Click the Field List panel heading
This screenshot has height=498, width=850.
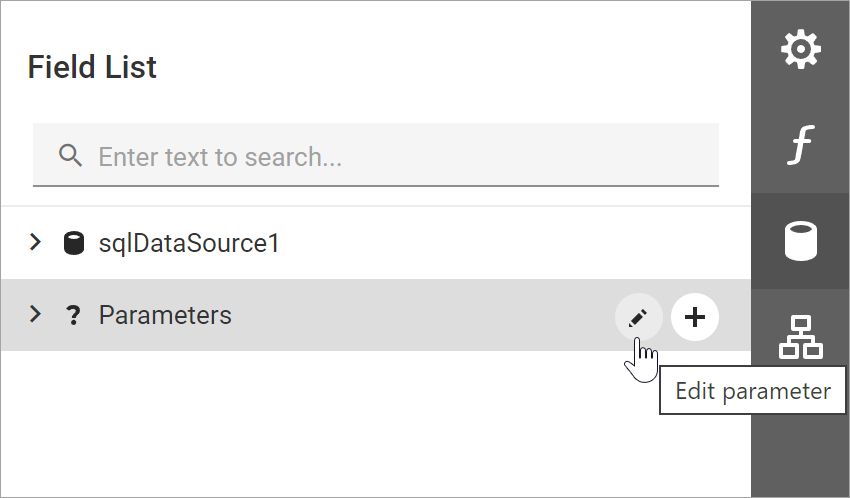tap(92, 67)
